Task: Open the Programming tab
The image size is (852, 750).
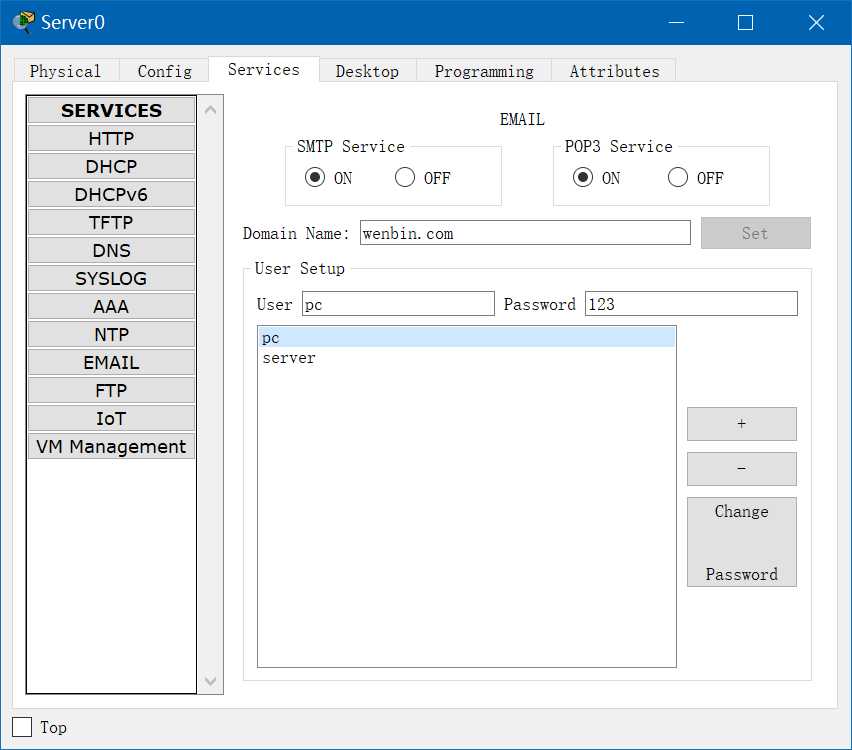Action: (x=484, y=71)
